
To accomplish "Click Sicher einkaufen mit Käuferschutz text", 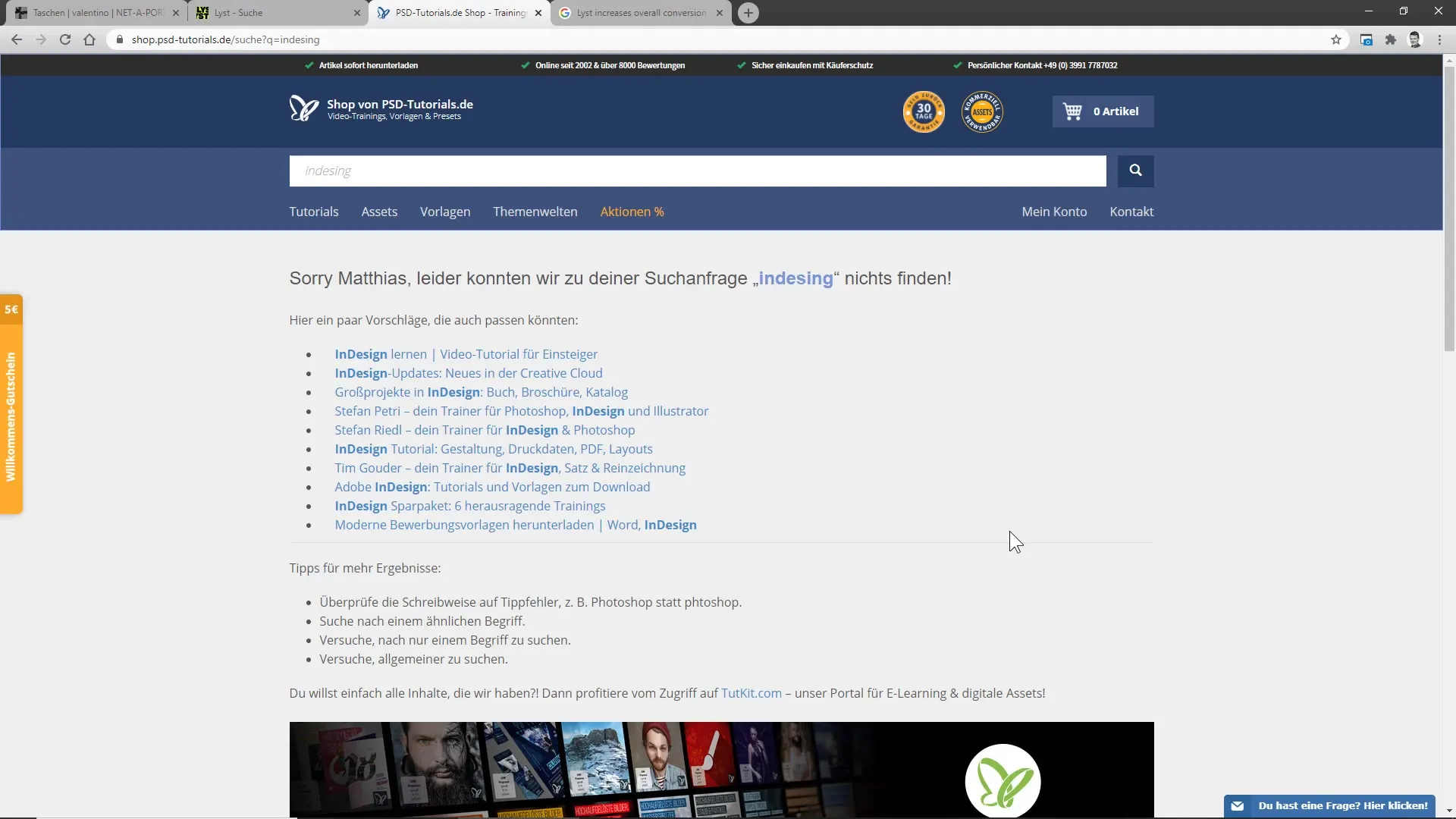I will (812, 65).
